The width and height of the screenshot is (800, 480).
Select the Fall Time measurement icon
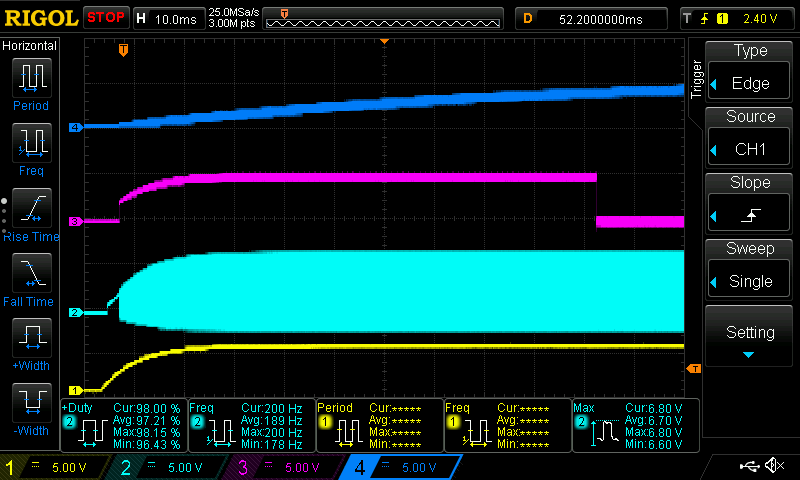(x=32, y=272)
